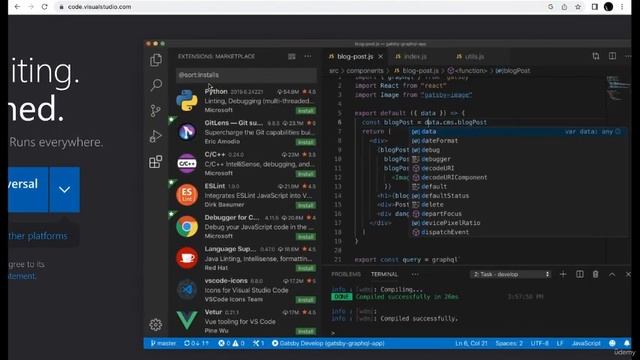Open the Extensions Marketplace more actions ellipsis
The width and height of the screenshot is (640, 360).
click(308, 56)
